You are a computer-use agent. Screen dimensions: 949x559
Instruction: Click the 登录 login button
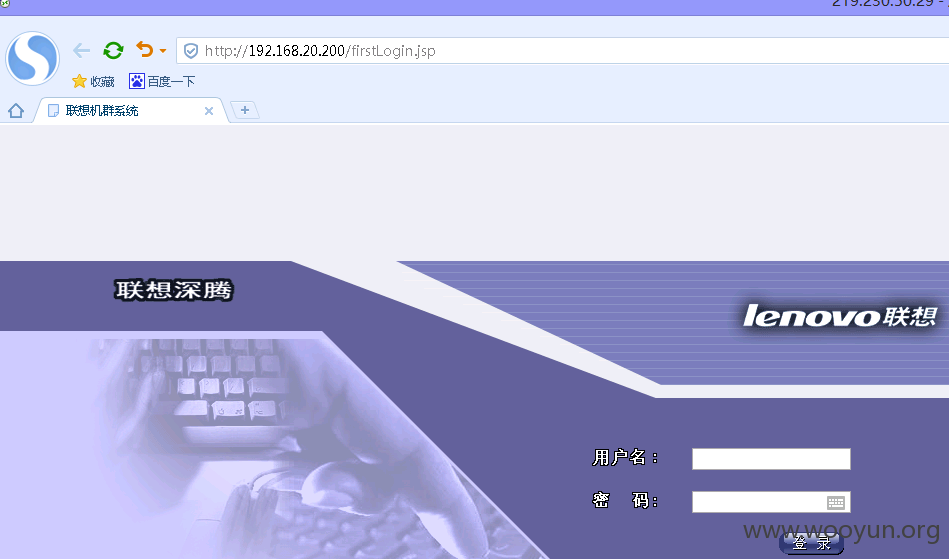tap(811, 543)
